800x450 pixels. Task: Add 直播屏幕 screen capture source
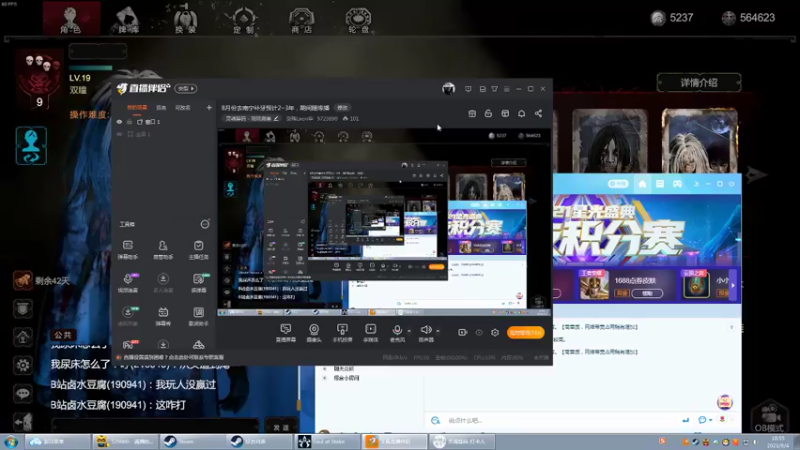tap(286, 333)
